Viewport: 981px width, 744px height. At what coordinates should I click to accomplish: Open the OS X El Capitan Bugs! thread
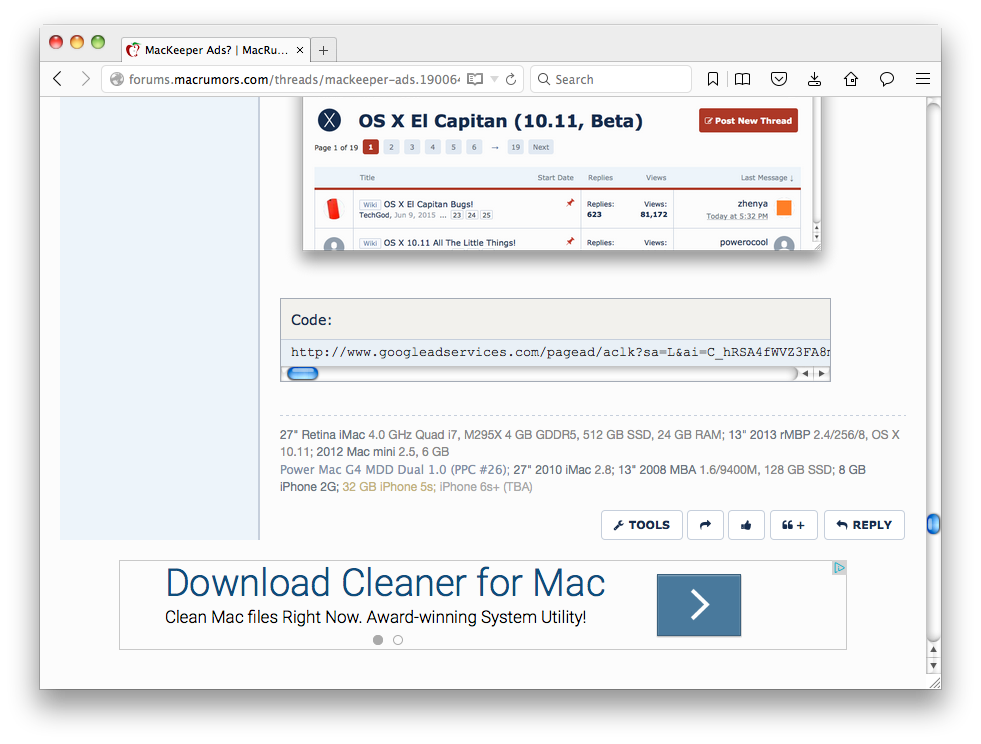pos(428,204)
